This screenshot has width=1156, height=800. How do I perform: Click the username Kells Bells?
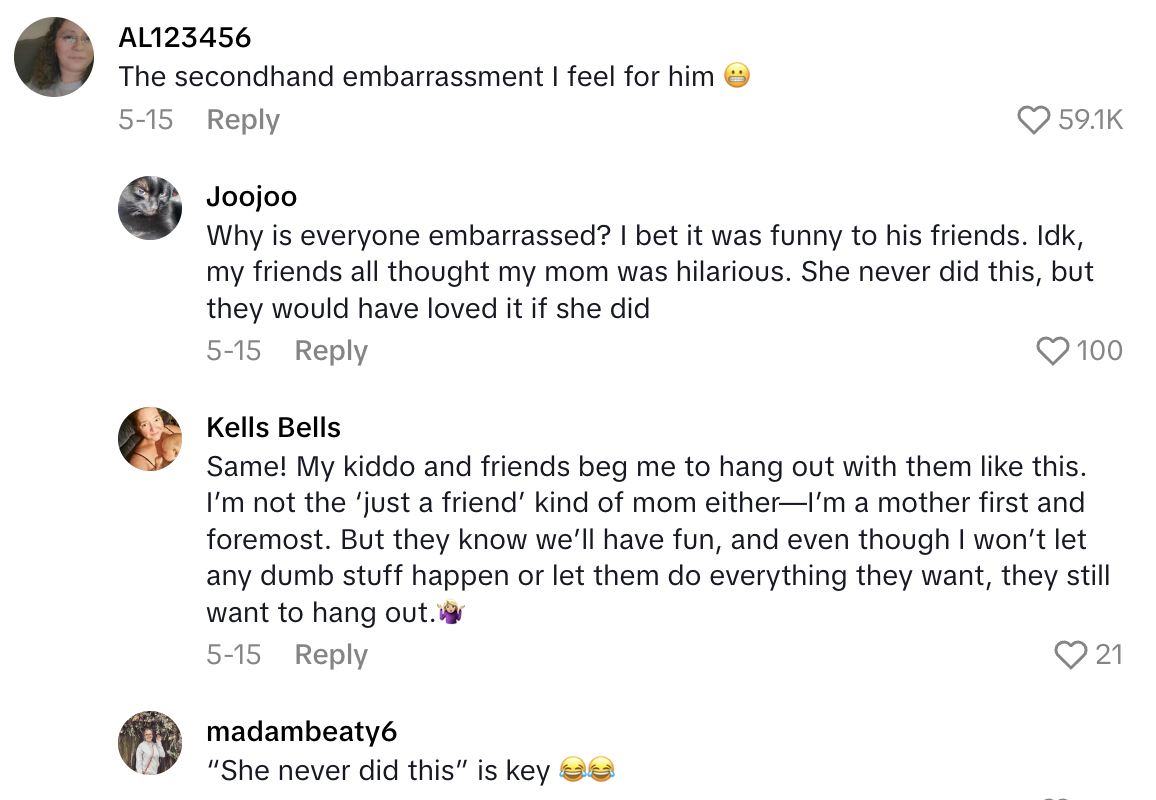point(273,427)
